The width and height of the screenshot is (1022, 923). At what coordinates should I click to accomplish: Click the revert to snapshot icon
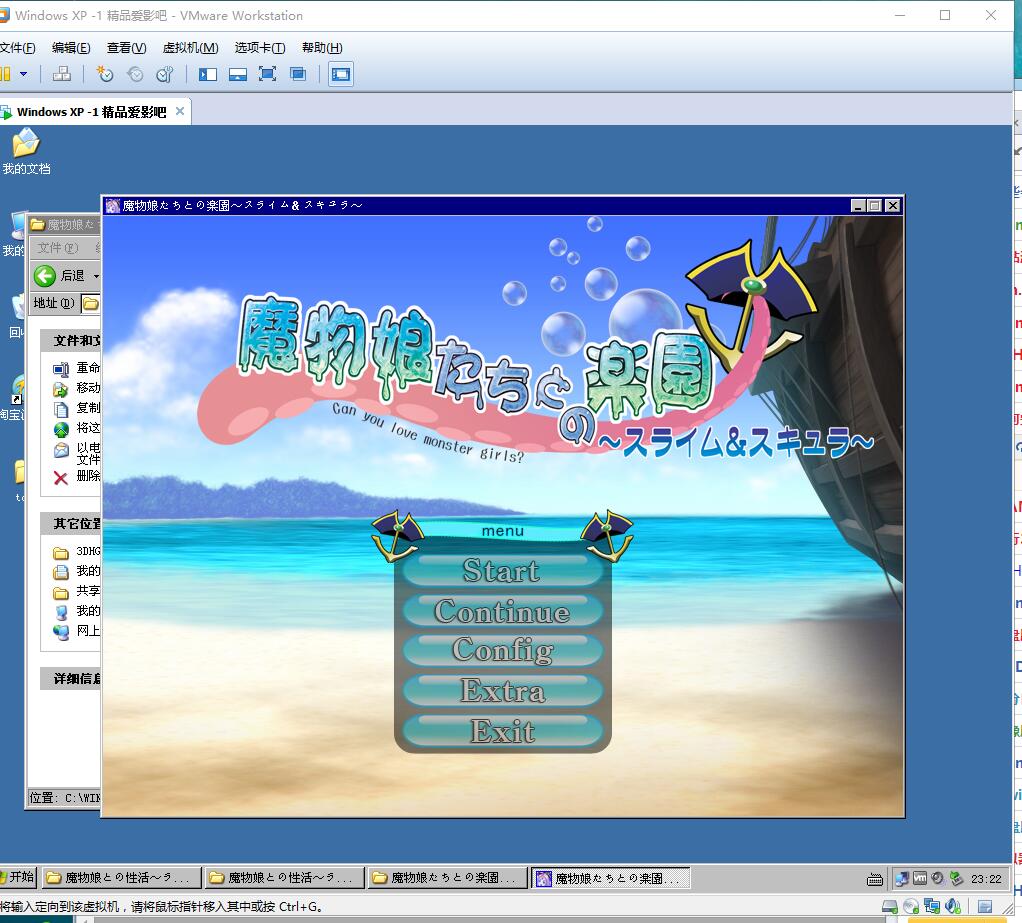pos(135,74)
